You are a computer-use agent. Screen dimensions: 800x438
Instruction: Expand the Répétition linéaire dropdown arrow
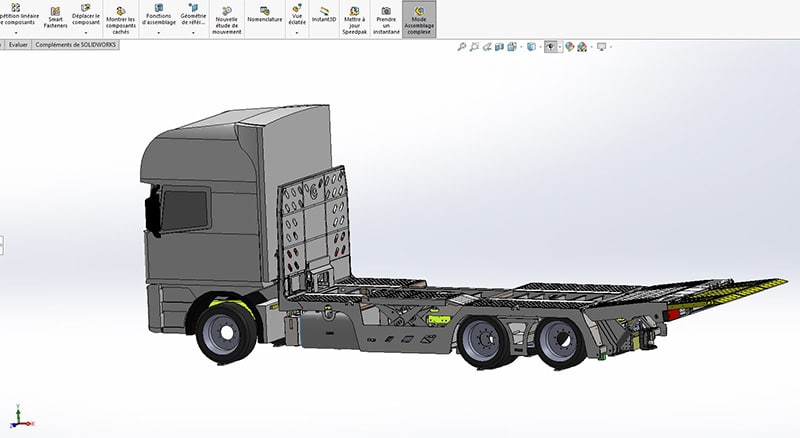16,33
